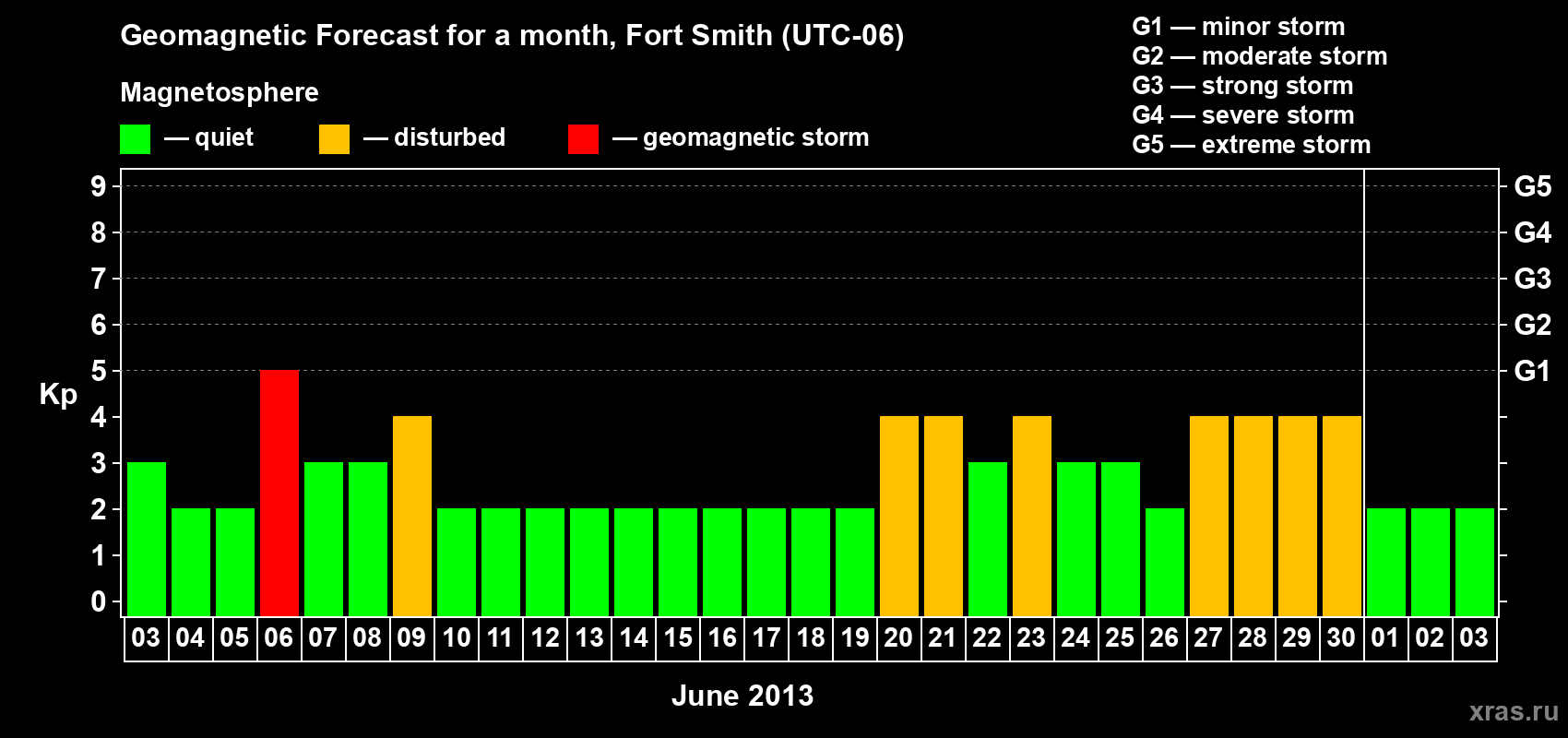This screenshot has height=738, width=1568.
Task: Click the Kp value 9 on the left axis
Action: pos(99,186)
